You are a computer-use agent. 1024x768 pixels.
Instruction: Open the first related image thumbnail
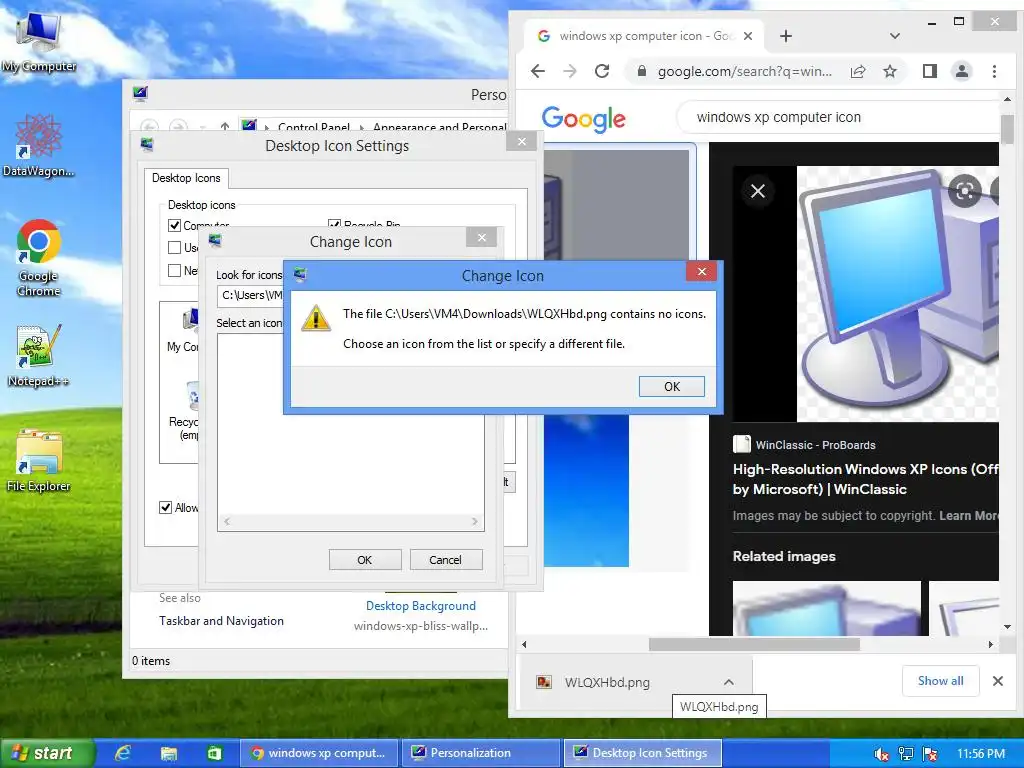[x=827, y=608]
